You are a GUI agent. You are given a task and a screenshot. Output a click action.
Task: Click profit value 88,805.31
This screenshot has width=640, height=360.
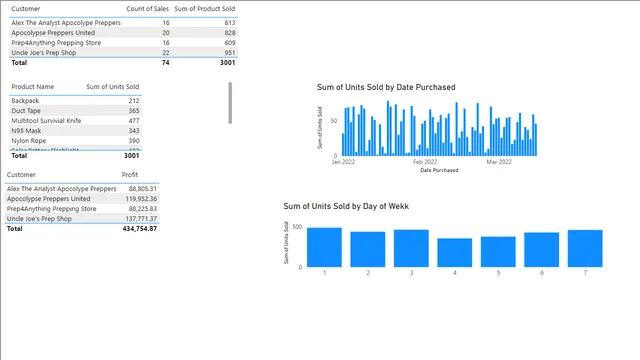pos(142,189)
